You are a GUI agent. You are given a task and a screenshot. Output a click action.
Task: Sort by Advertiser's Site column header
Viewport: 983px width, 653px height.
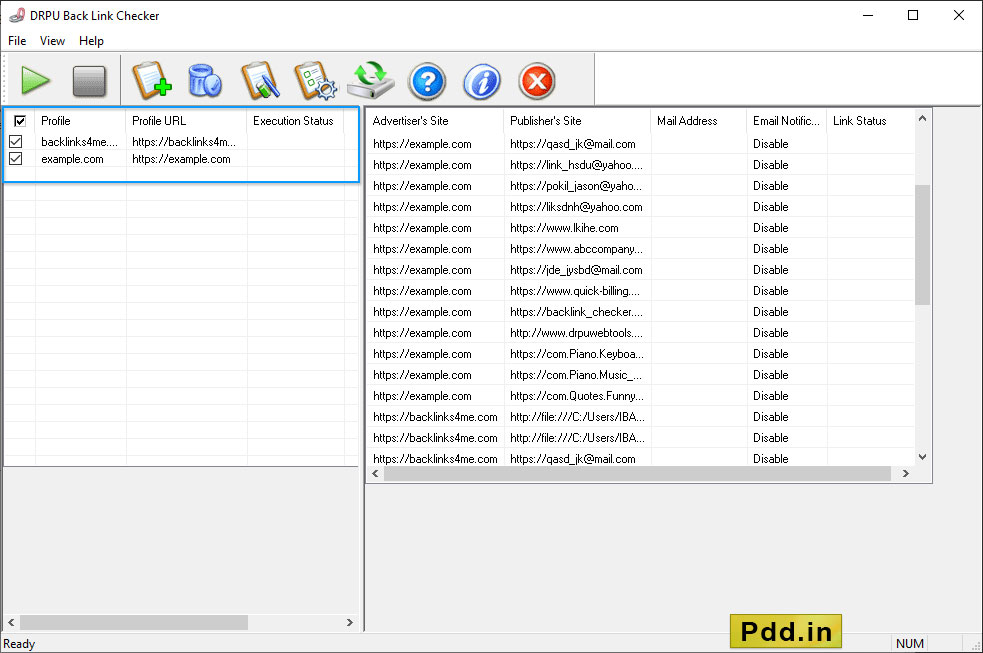click(x=435, y=121)
